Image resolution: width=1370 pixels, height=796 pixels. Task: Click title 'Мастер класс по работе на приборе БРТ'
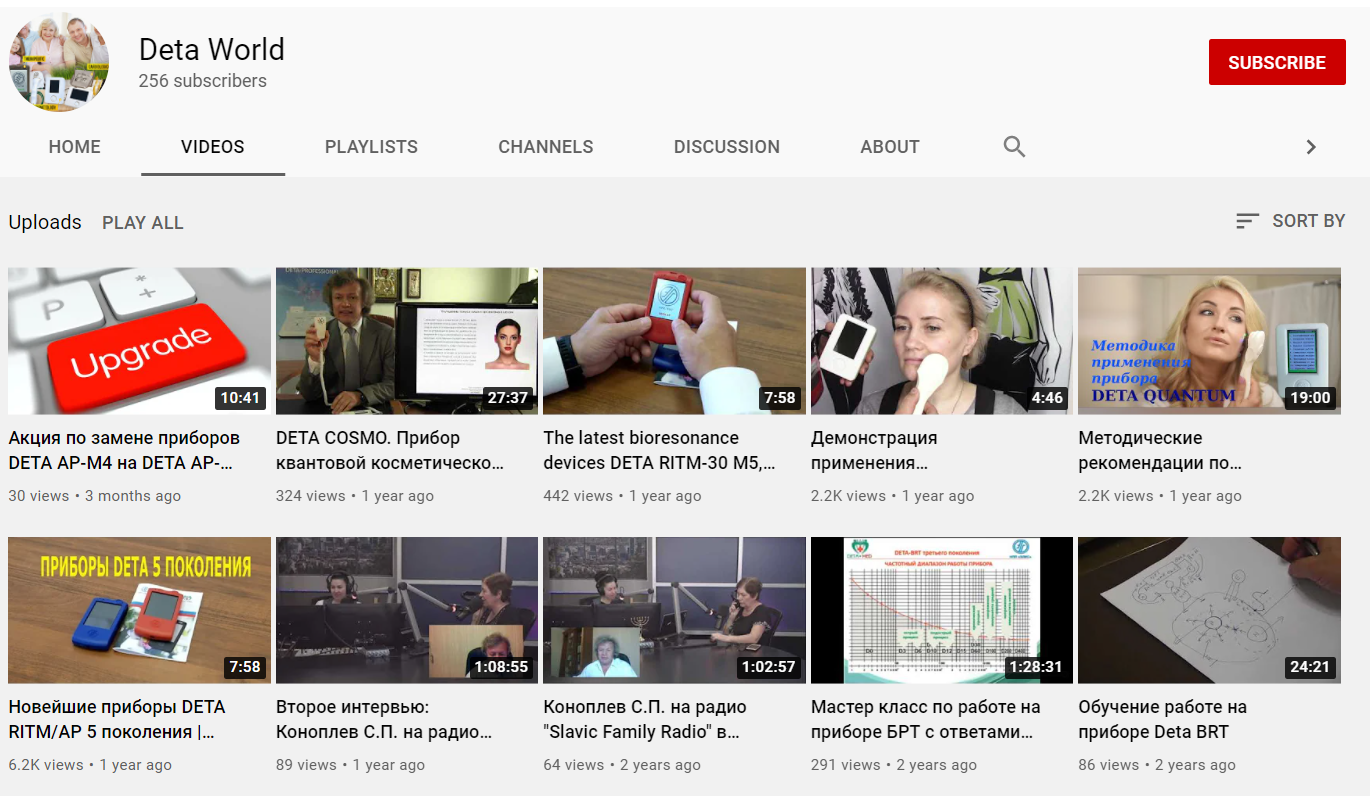pos(926,720)
